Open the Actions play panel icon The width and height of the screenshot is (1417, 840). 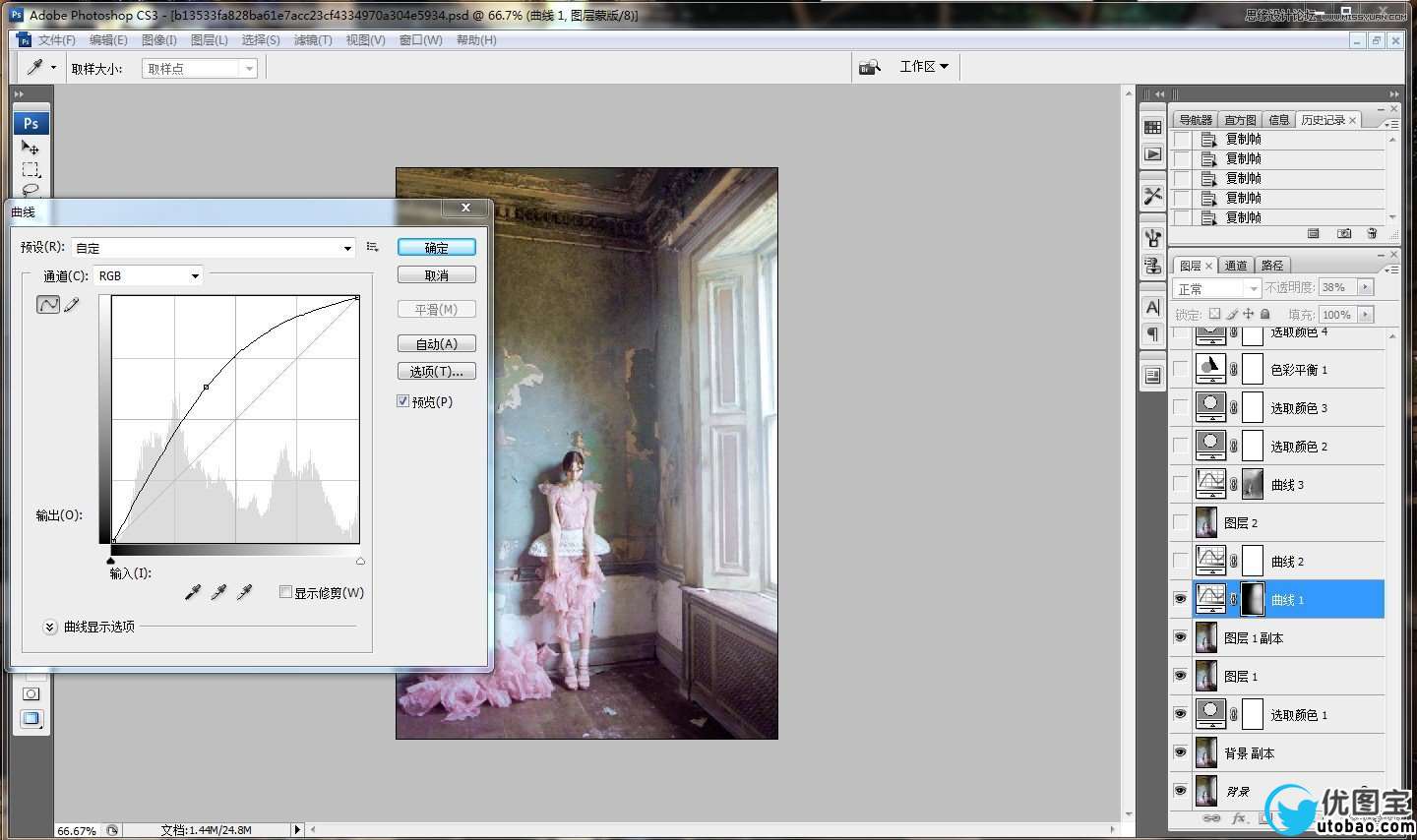tap(1153, 154)
